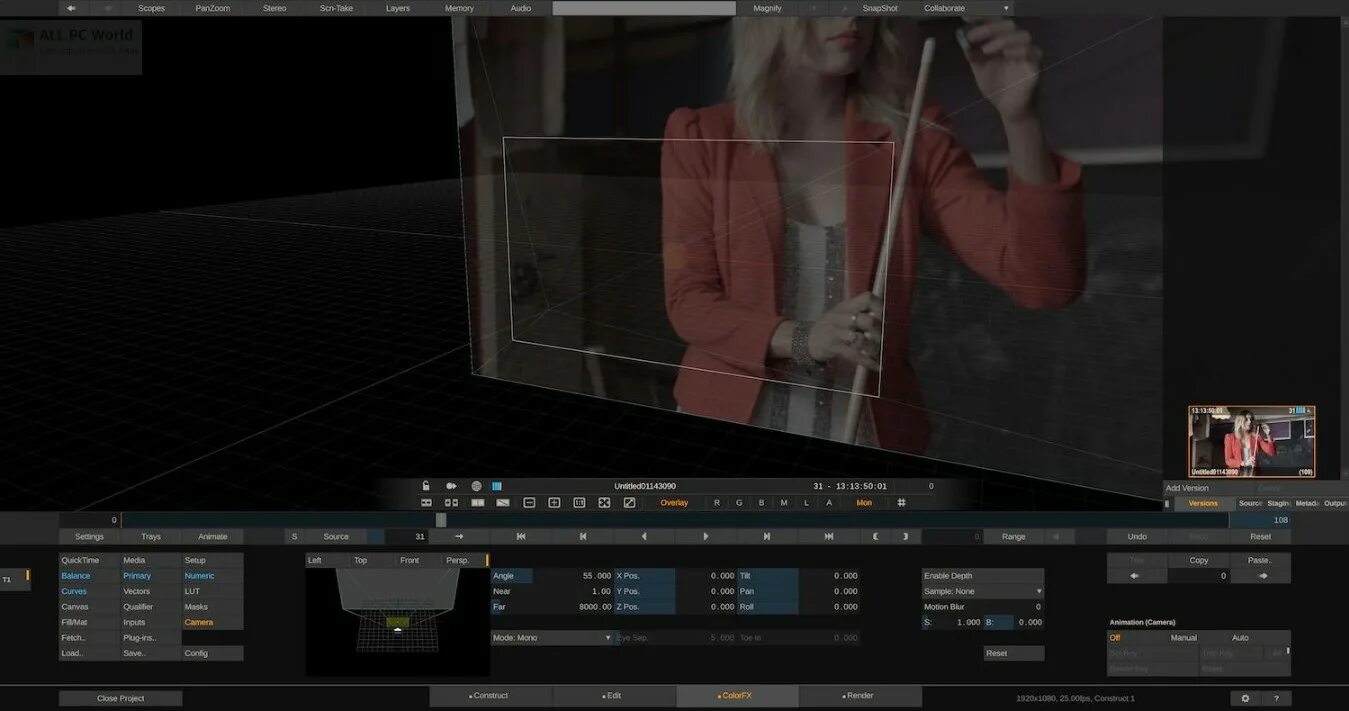The image size is (1349, 711).
Task: Switch to the Versions tab
Action: [x=1203, y=504]
